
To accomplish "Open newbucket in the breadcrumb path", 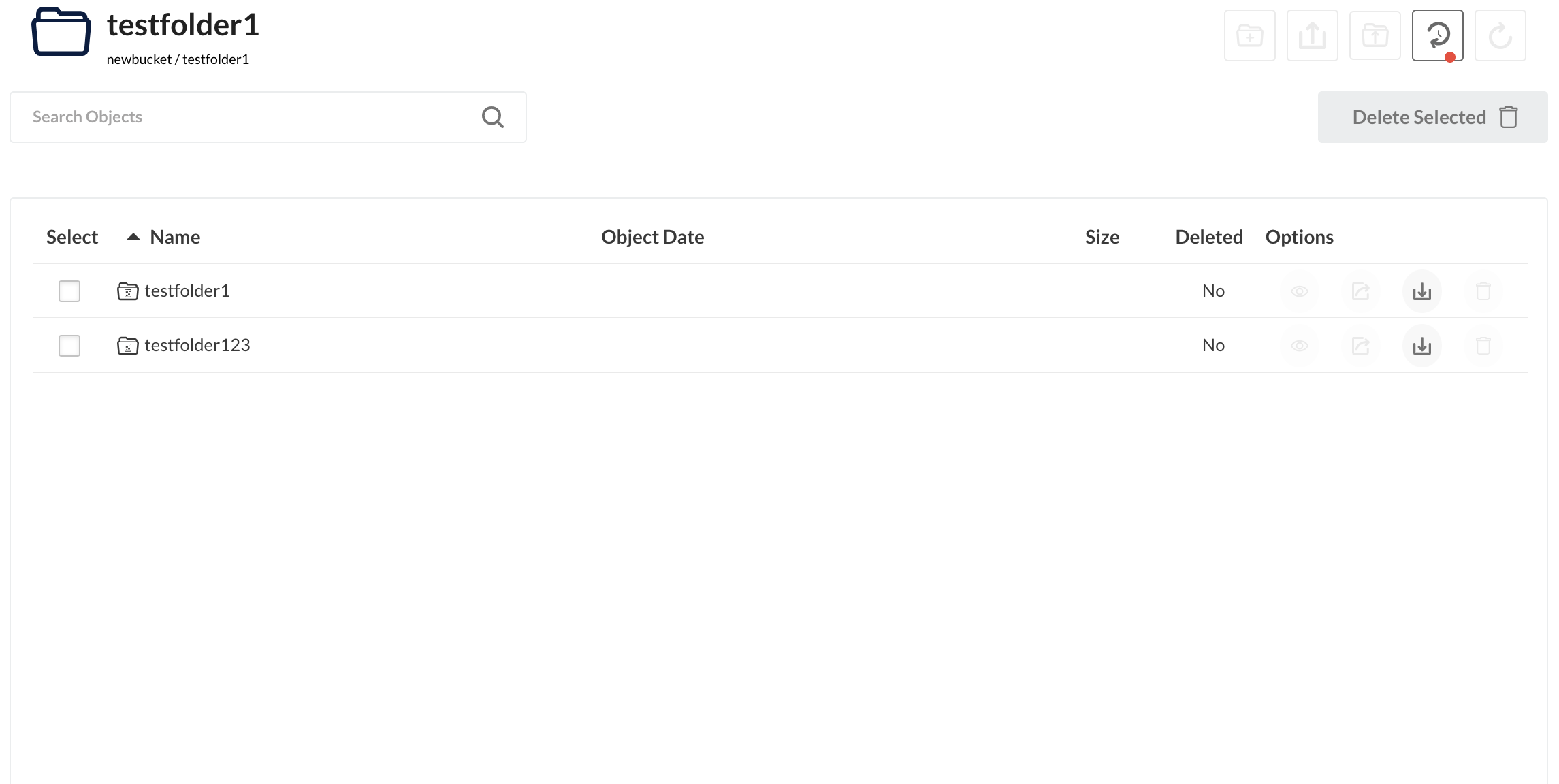I will click(139, 59).
